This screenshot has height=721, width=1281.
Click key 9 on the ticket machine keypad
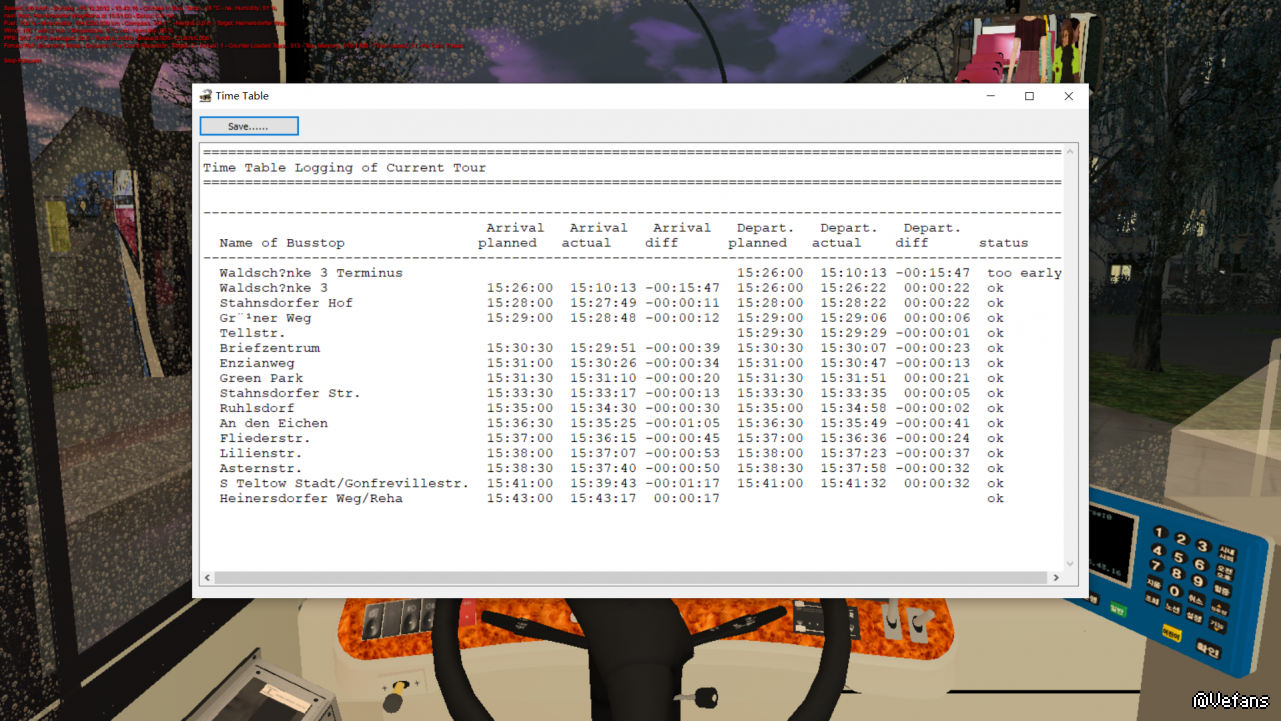tap(1197, 583)
